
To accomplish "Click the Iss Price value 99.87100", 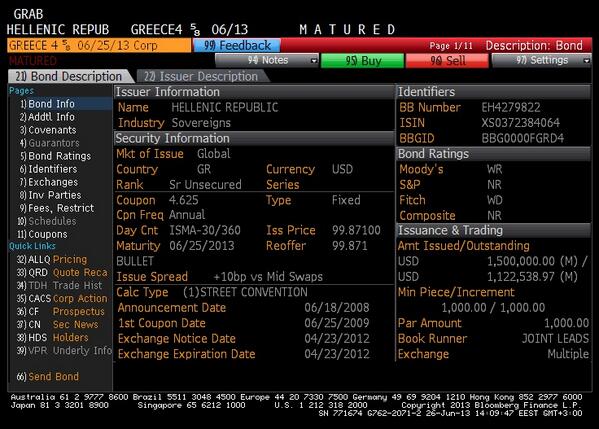I will click(356, 230).
